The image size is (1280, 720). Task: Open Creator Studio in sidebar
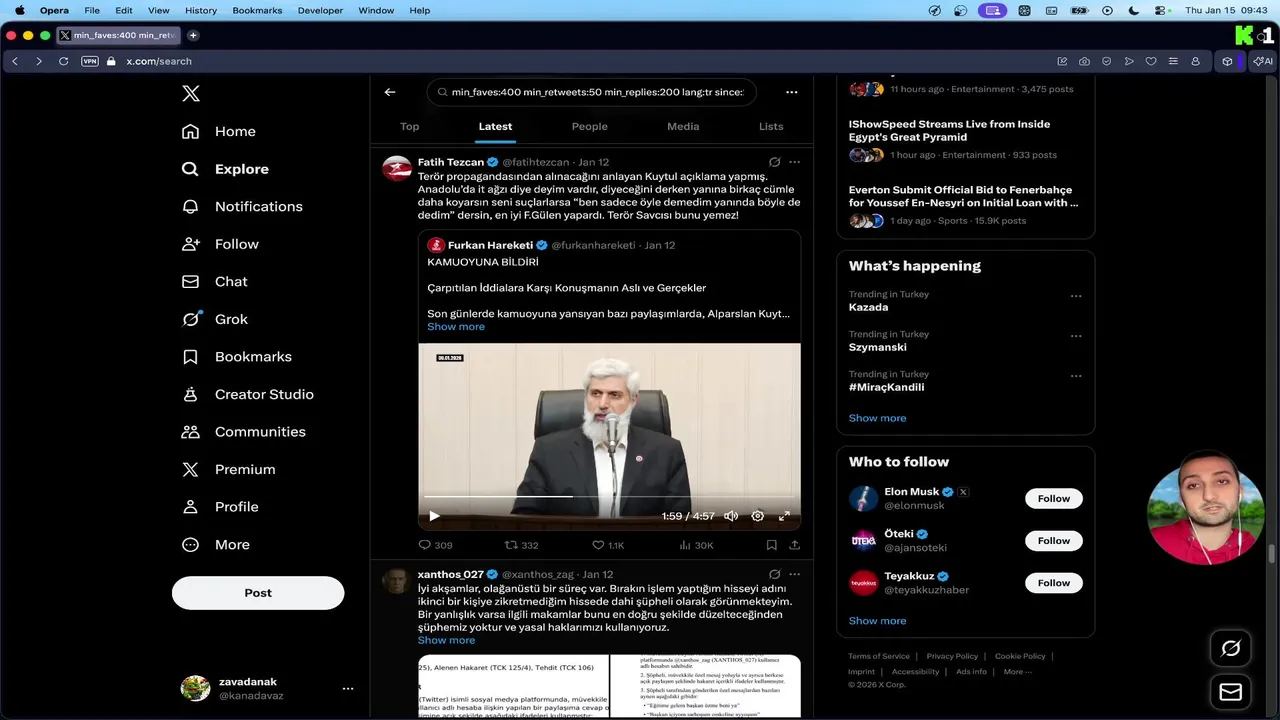click(248, 394)
